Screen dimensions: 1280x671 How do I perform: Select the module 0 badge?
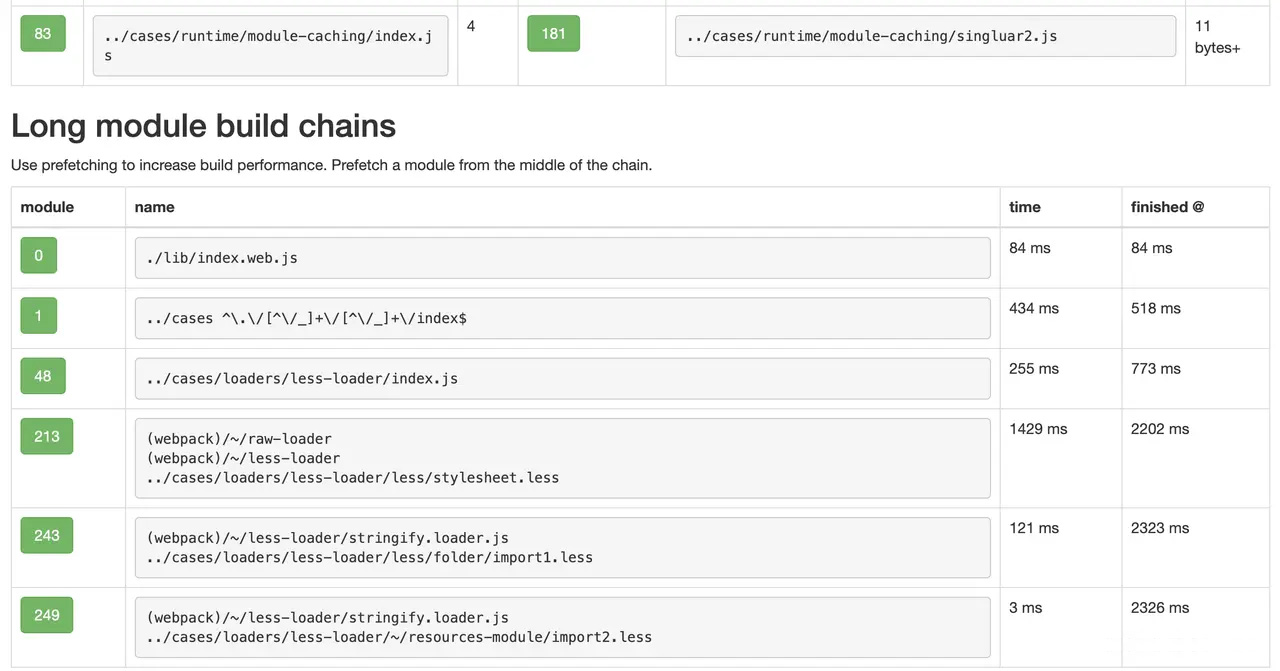pos(38,255)
